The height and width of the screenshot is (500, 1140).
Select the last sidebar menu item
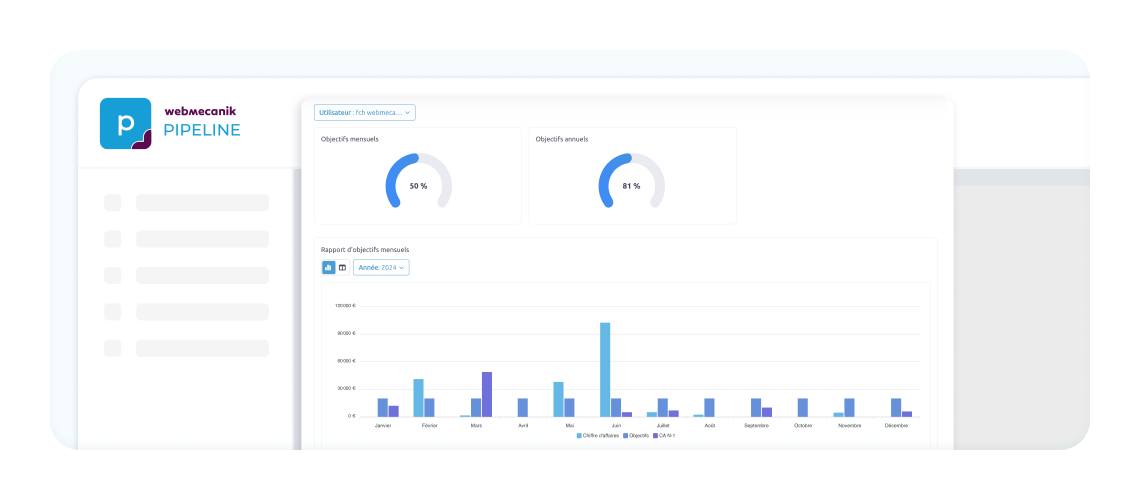pos(187,348)
